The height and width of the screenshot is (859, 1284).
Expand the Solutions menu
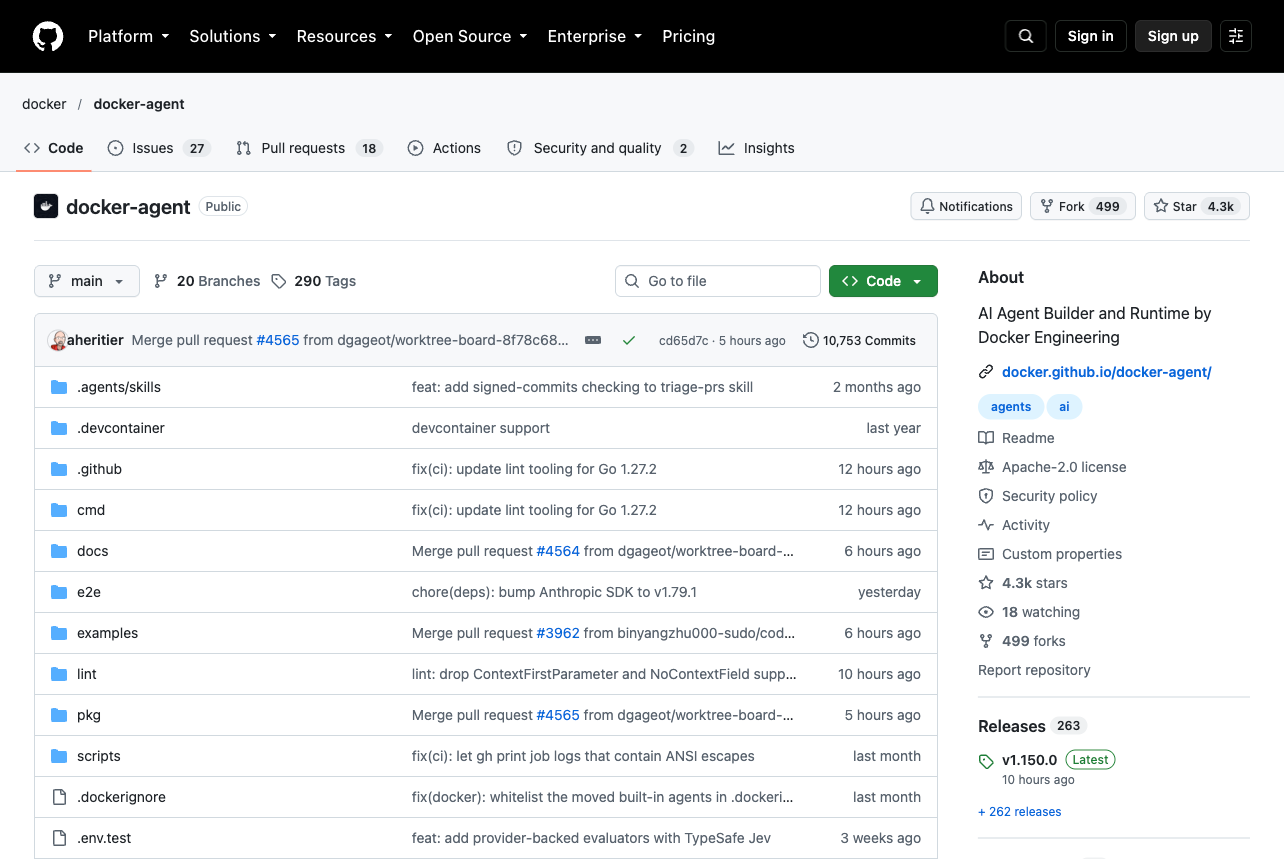pos(232,36)
